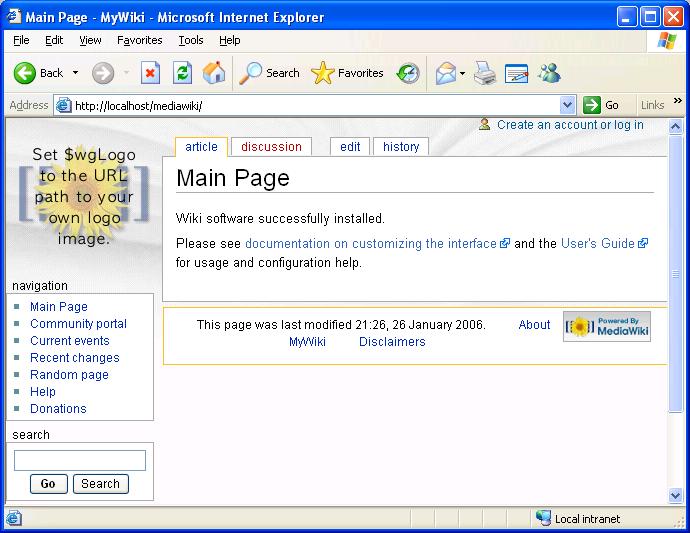This screenshot has height=533, width=690.
Task: Click the Print icon in toolbar
Action: (484, 73)
